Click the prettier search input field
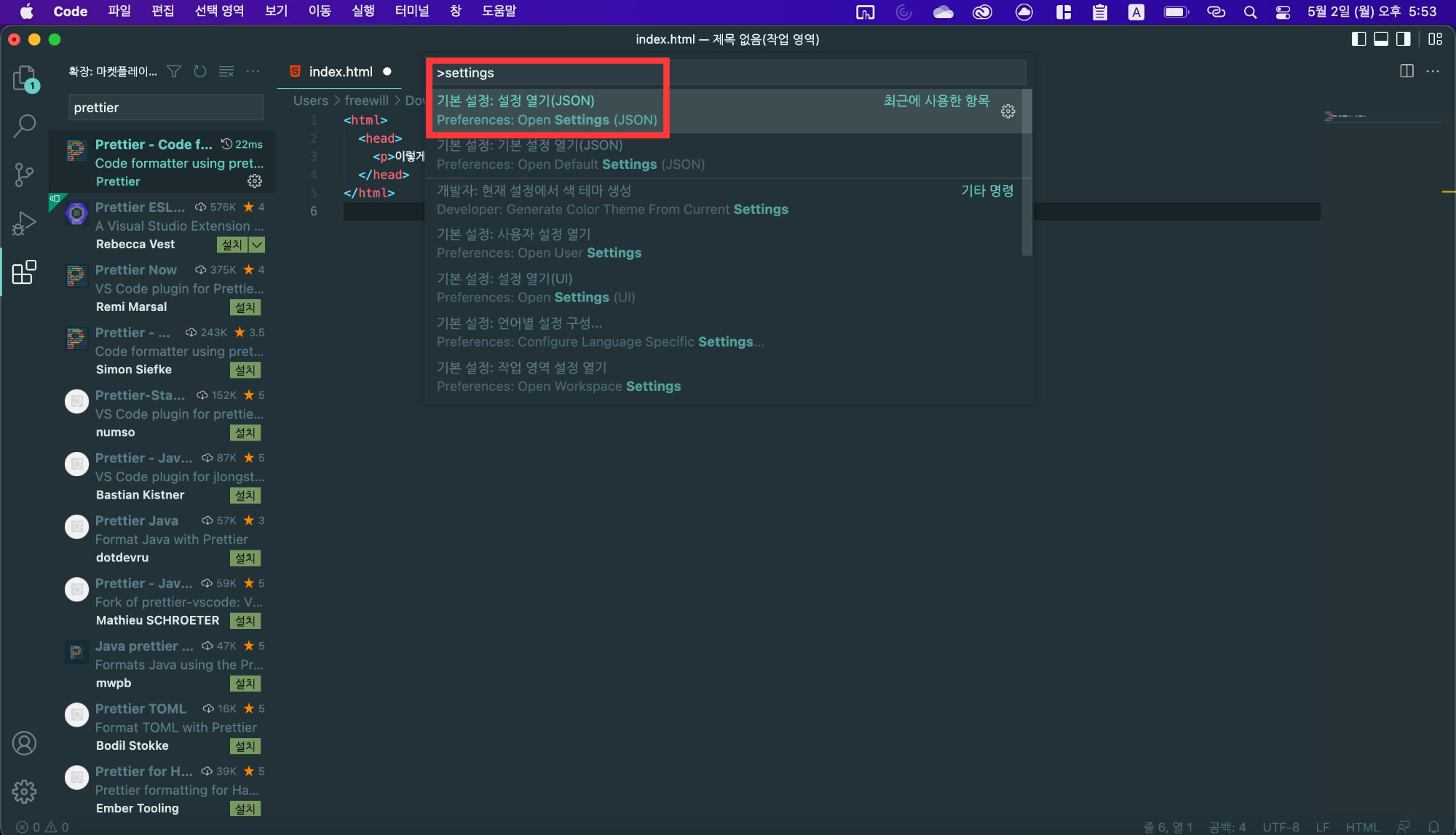Image resolution: width=1456 pixels, height=835 pixels. [165, 107]
